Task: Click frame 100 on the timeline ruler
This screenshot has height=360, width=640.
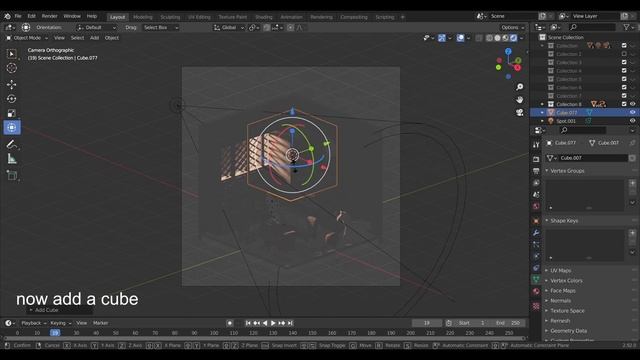Action: pos(214,333)
